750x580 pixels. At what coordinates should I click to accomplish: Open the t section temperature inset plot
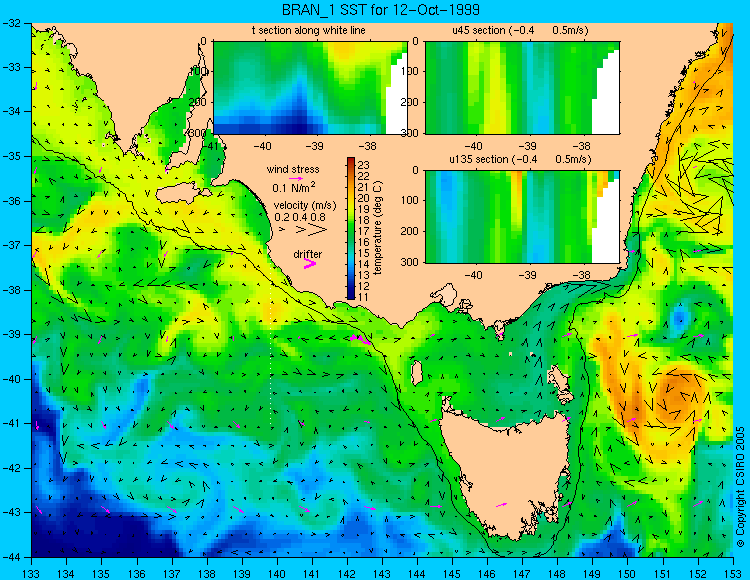coord(310,88)
